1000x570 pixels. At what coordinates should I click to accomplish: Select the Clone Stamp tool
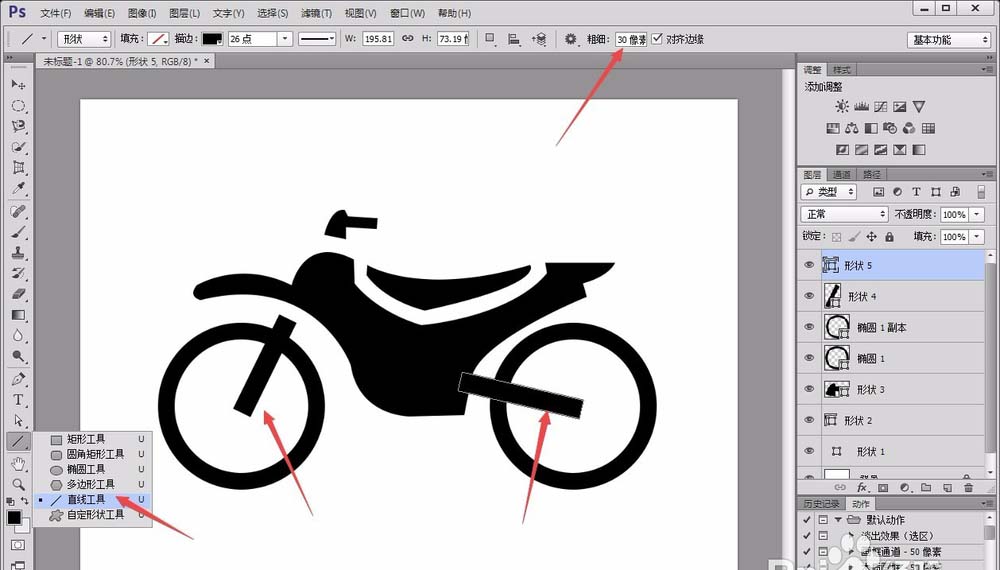[18, 252]
